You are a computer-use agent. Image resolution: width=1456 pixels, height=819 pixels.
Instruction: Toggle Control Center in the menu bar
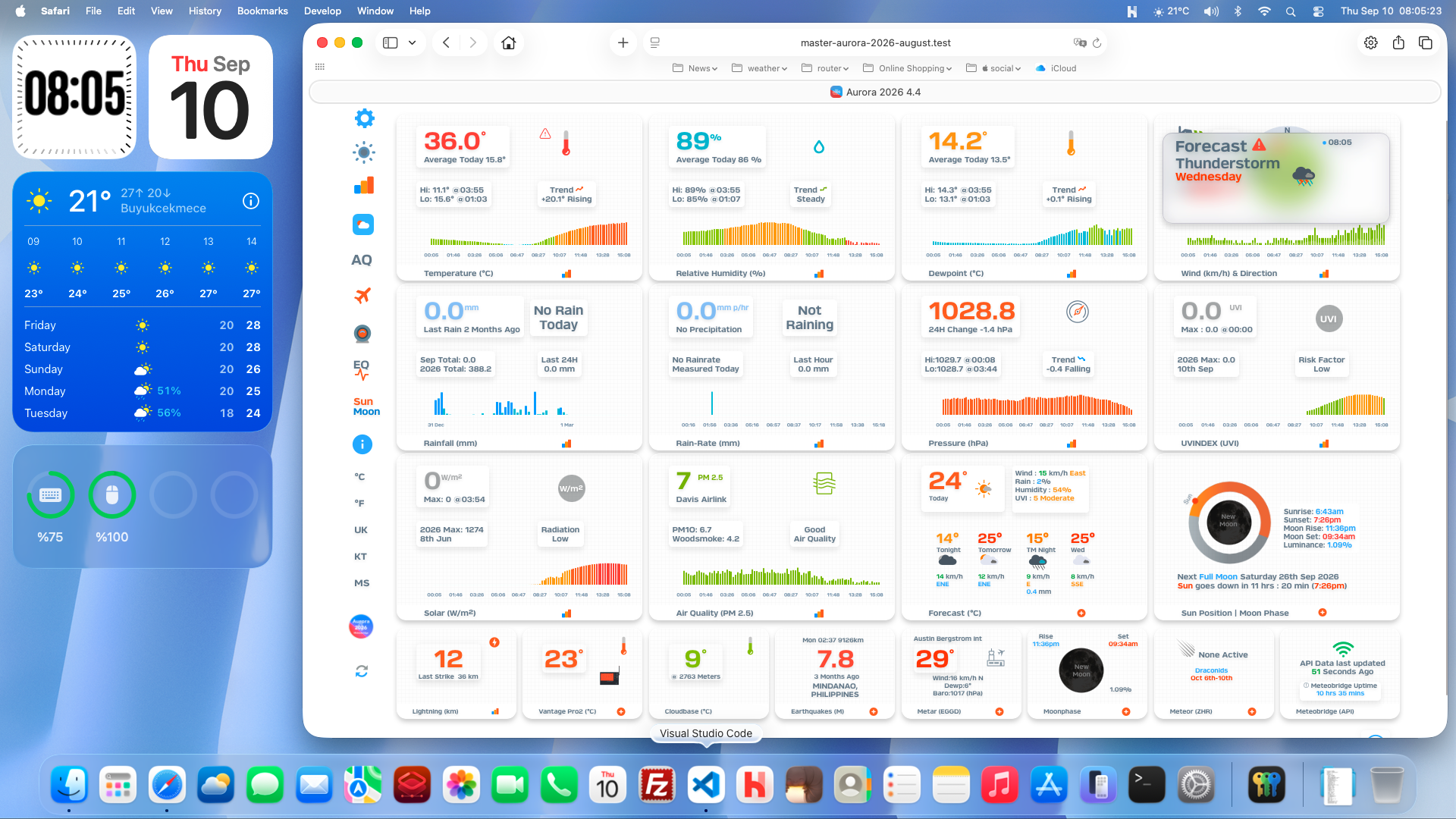coord(1318,11)
